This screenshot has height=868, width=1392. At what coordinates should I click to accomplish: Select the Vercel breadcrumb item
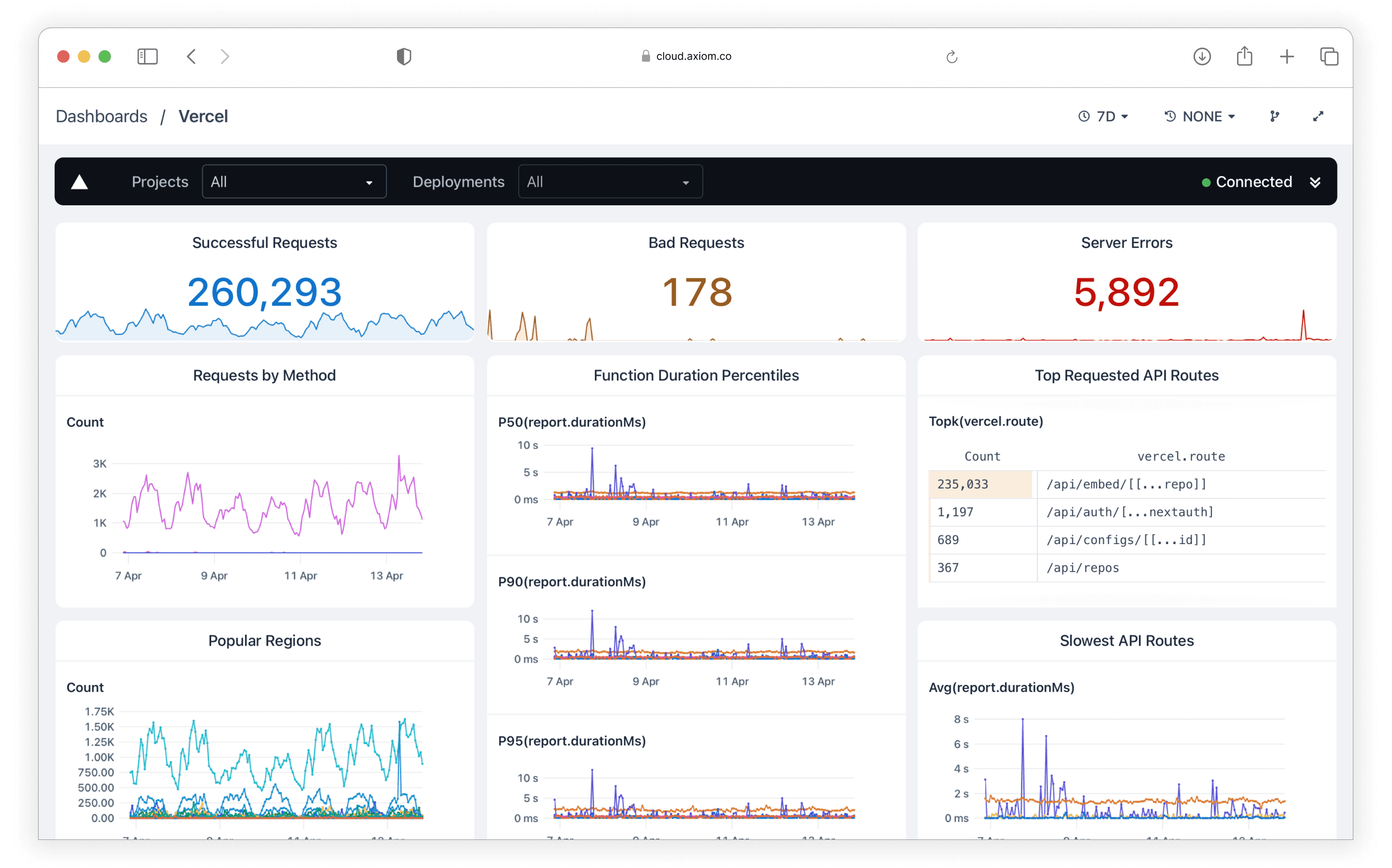(x=204, y=116)
